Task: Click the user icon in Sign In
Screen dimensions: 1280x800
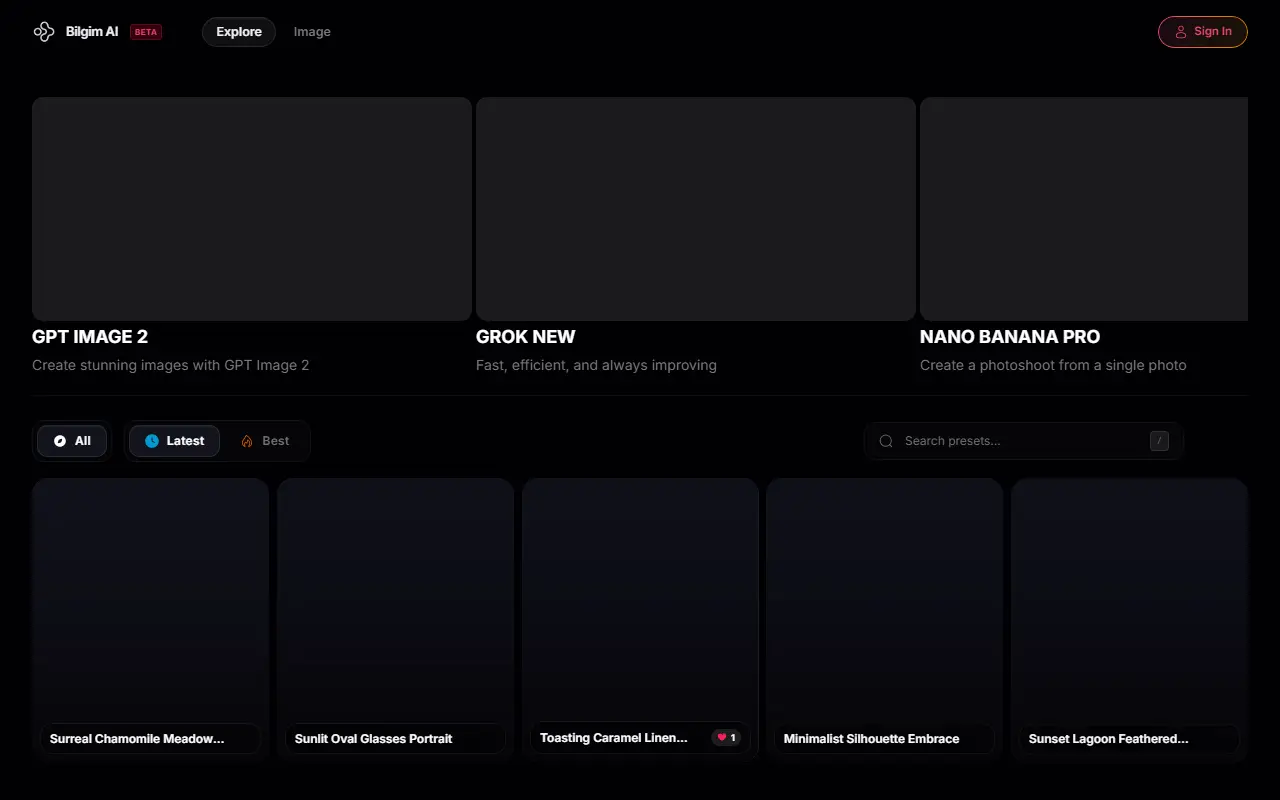Action: 1181,32
